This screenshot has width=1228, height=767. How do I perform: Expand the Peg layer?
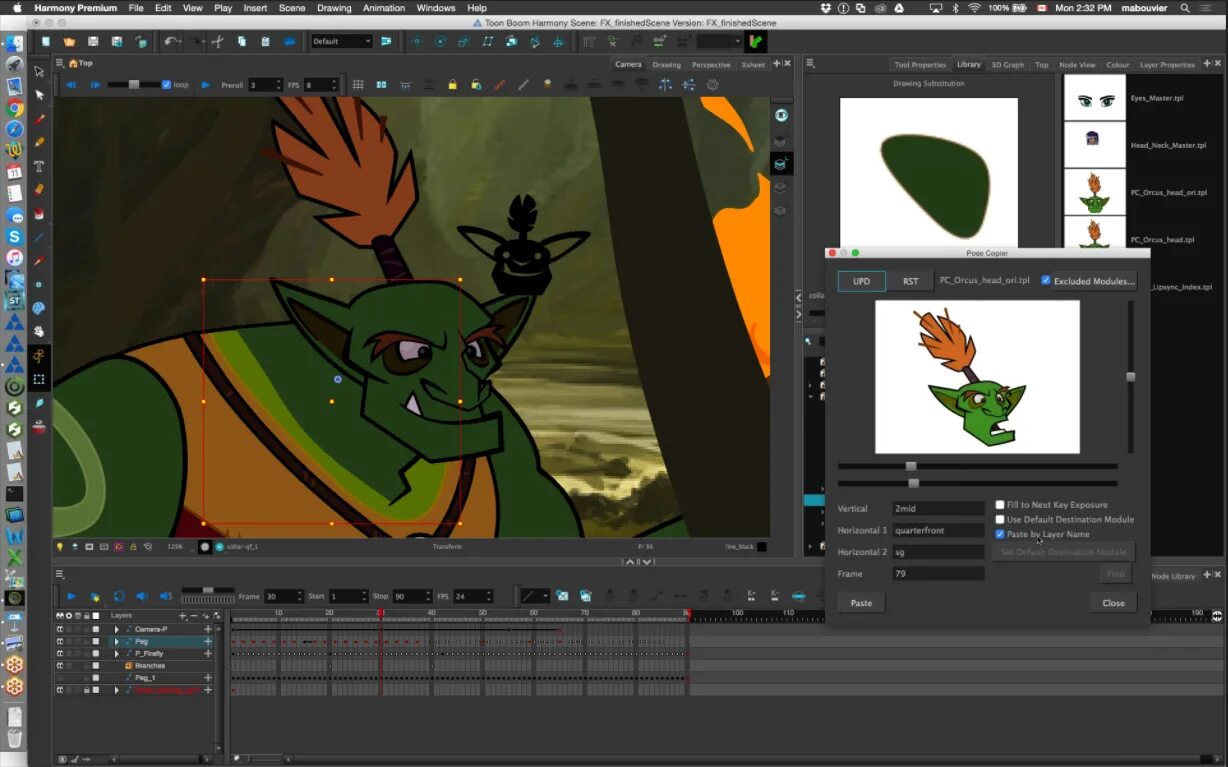tap(117, 641)
